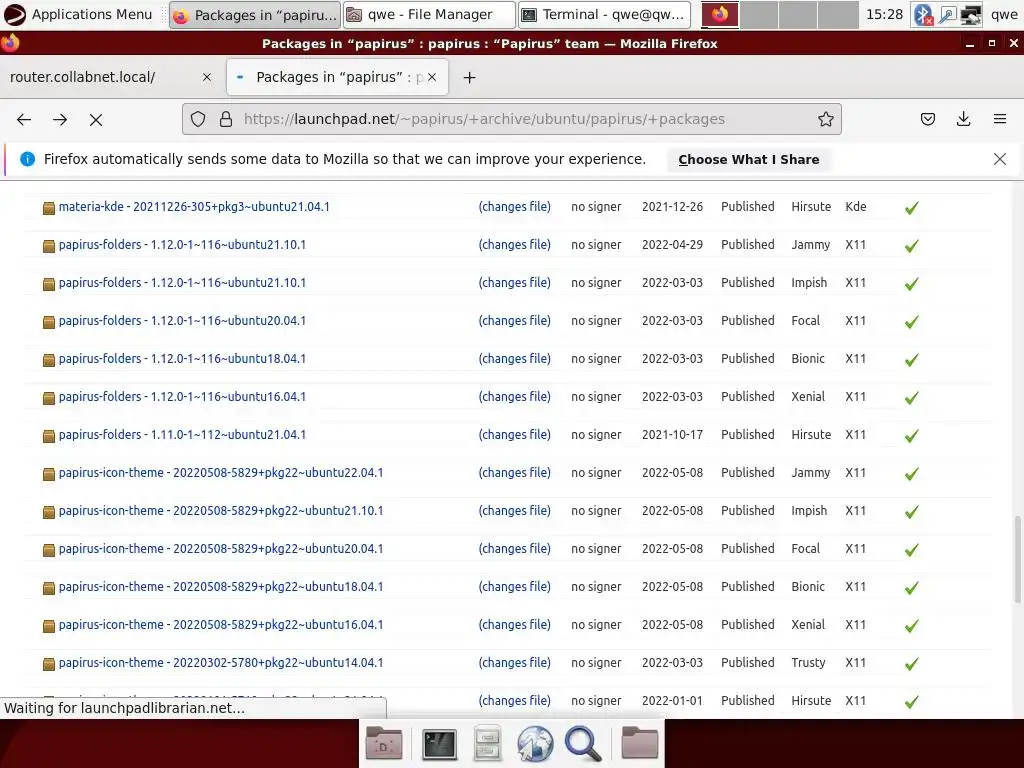Open the Applications Menu
Image resolution: width=1024 pixels, height=768 pixels.
(x=78, y=14)
